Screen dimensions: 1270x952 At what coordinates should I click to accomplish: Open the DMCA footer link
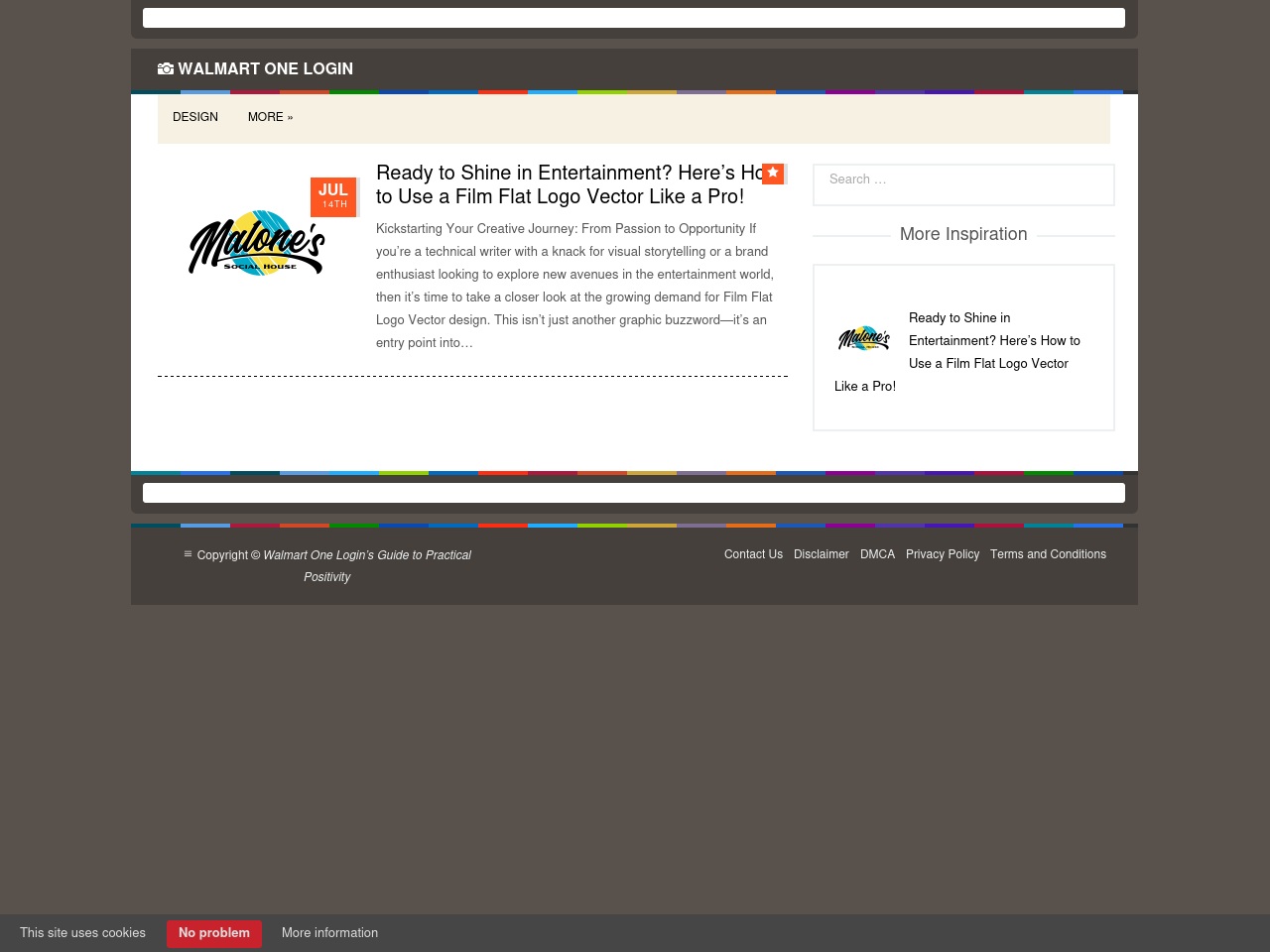[x=877, y=554]
